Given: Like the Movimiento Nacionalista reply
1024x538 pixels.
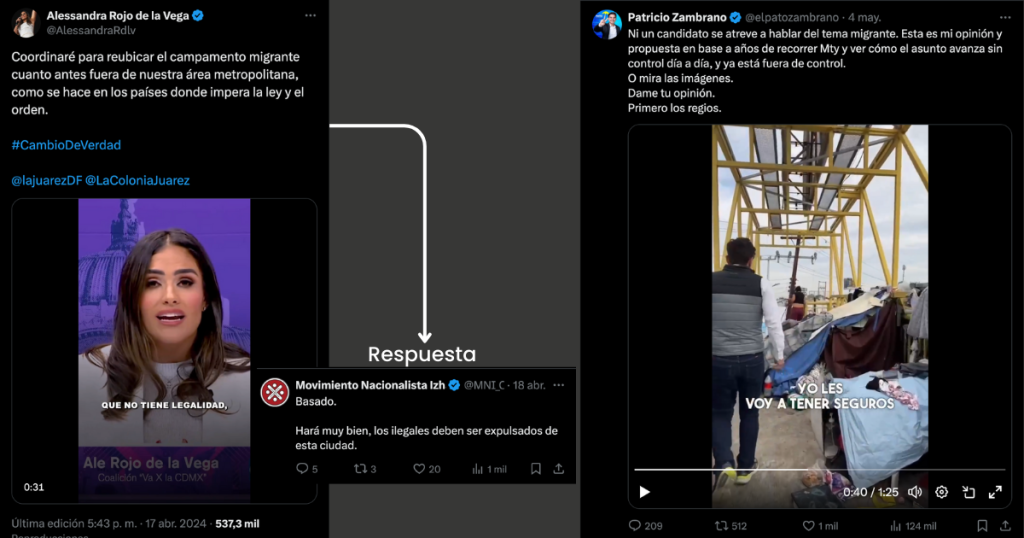Looking at the screenshot, I should tap(420, 468).
